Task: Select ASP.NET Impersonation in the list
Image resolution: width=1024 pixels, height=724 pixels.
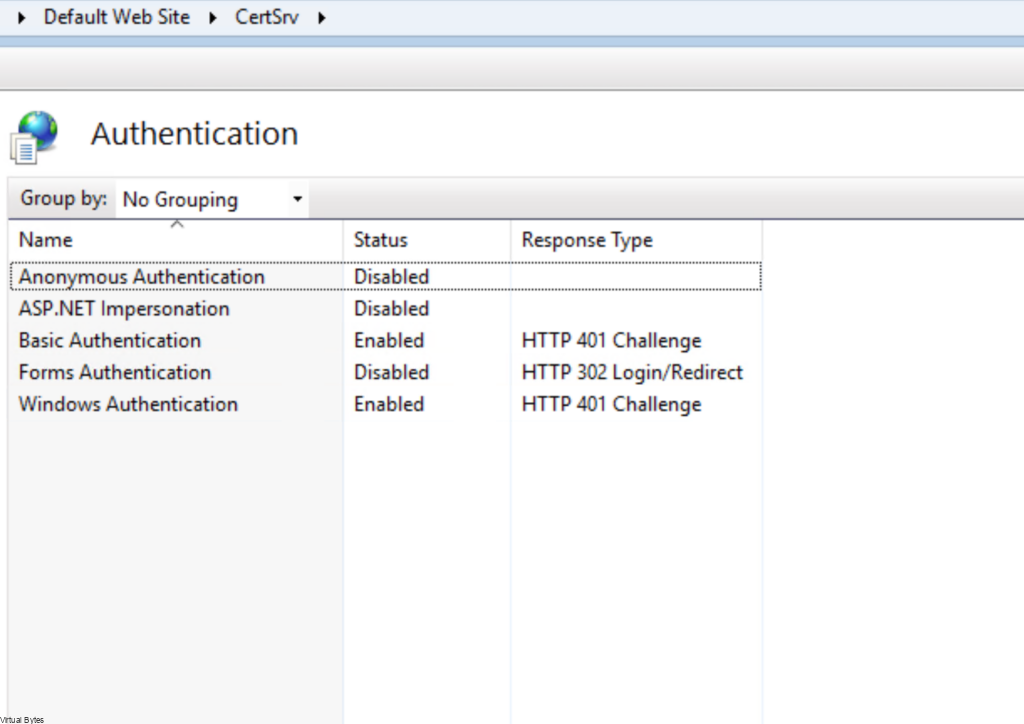Action: [x=124, y=308]
